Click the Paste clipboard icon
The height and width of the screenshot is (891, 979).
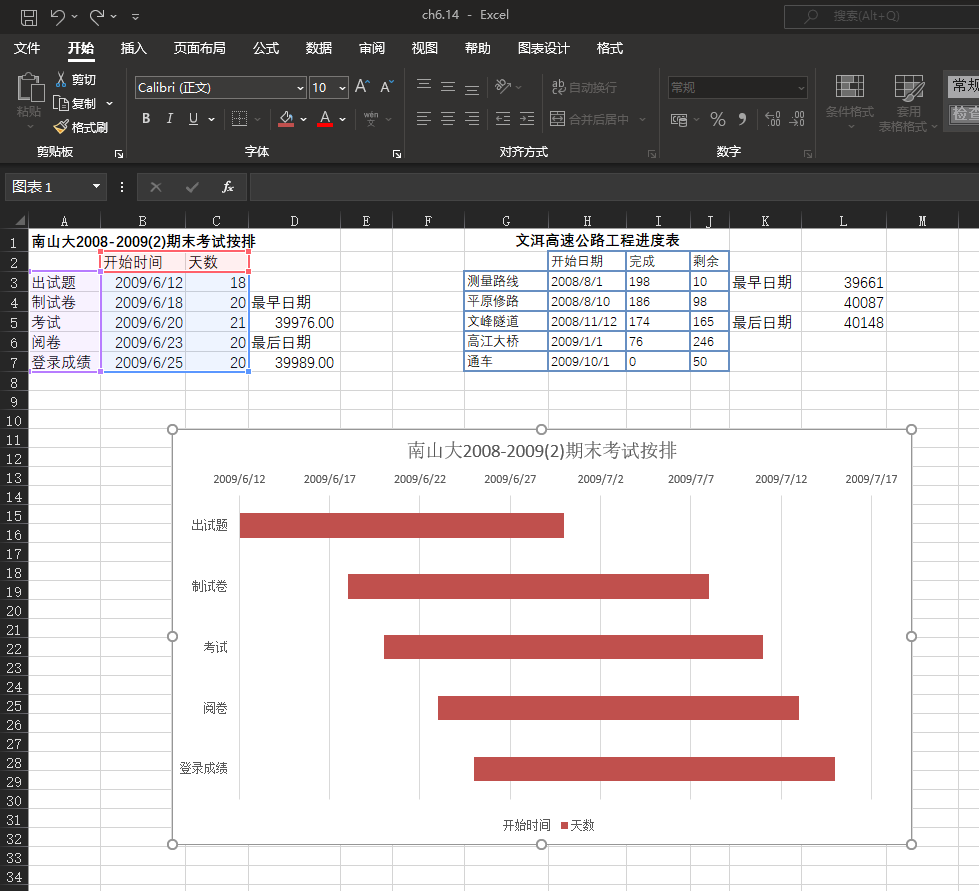click(29, 87)
